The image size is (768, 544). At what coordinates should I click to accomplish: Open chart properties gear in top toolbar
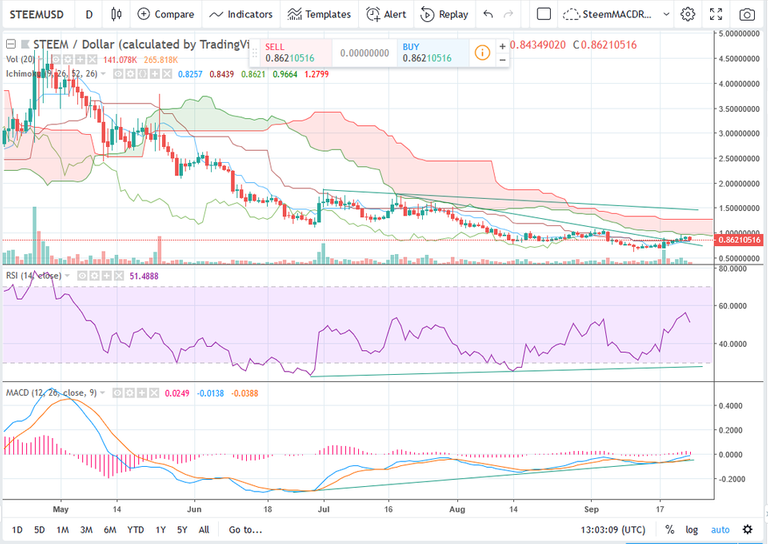[x=688, y=14]
